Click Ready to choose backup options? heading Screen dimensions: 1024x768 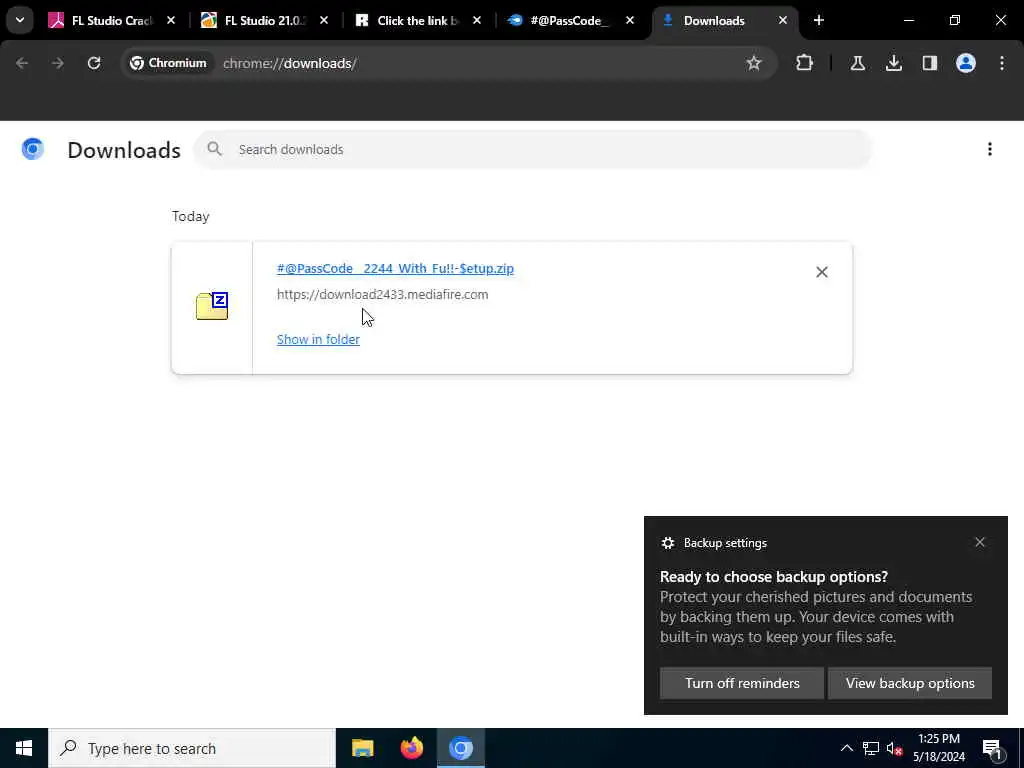tap(774, 577)
